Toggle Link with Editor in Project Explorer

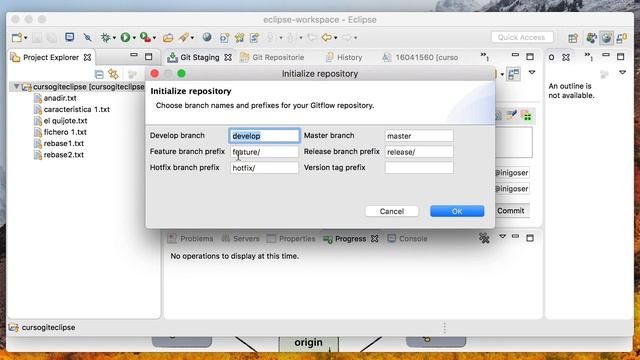click(x=113, y=74)
